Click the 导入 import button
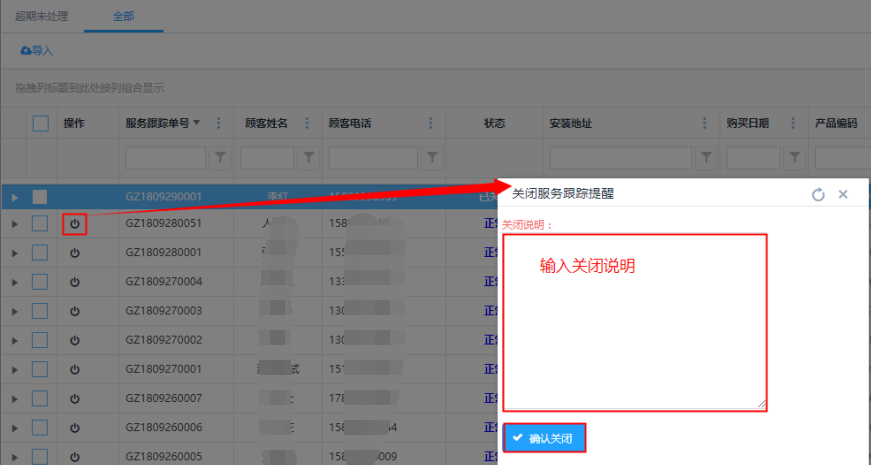The width and height of the screenshot is (871, 465). 36,50
